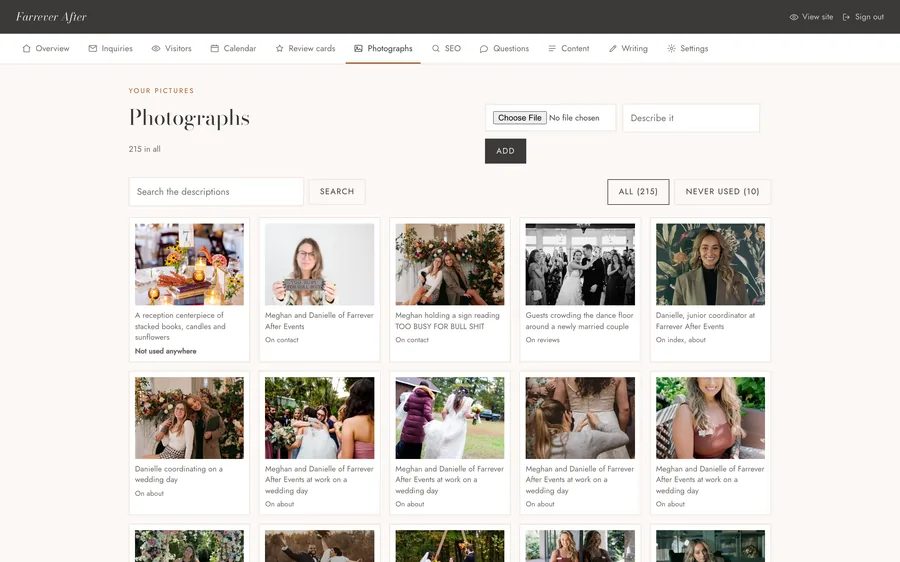Image resolution: width=900 pixels, height=562 pixels.
Task: Click the Review cards star icon
Action: [280, 49]
